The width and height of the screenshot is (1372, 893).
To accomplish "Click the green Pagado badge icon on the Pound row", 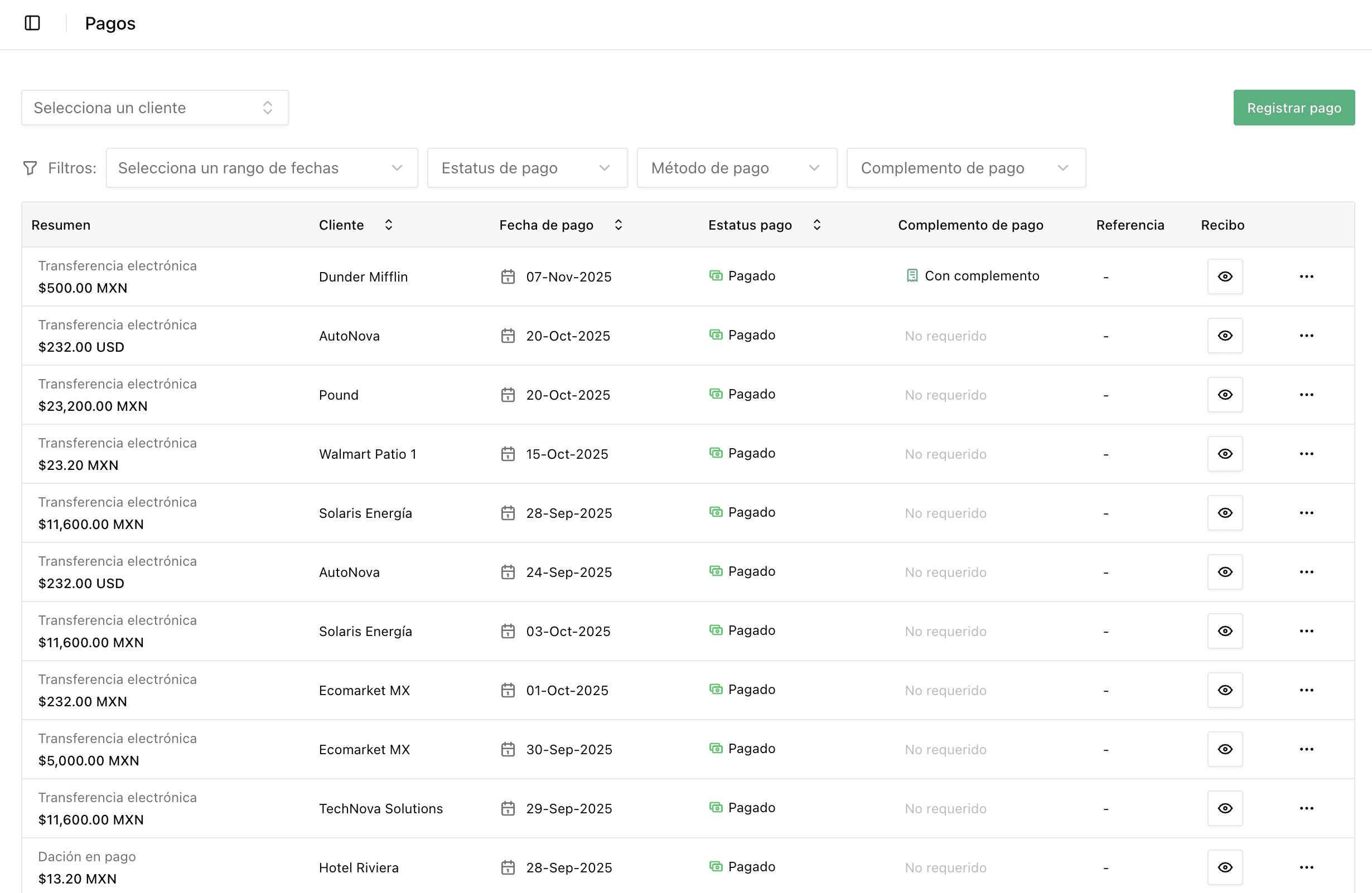I will (x=716, y=394).
